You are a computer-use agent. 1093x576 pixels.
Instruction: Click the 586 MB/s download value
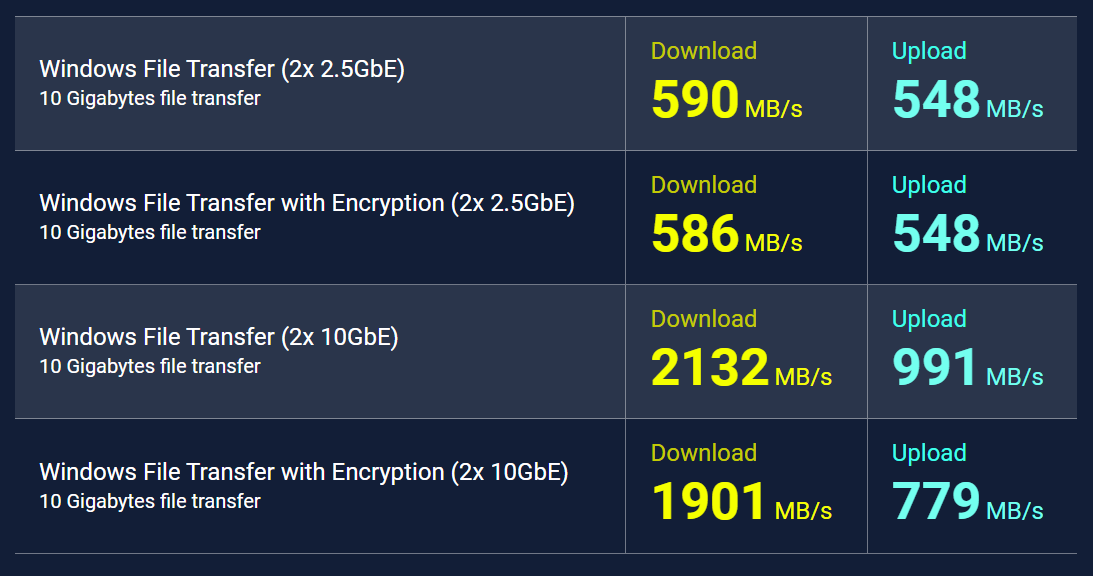[726, 234]
